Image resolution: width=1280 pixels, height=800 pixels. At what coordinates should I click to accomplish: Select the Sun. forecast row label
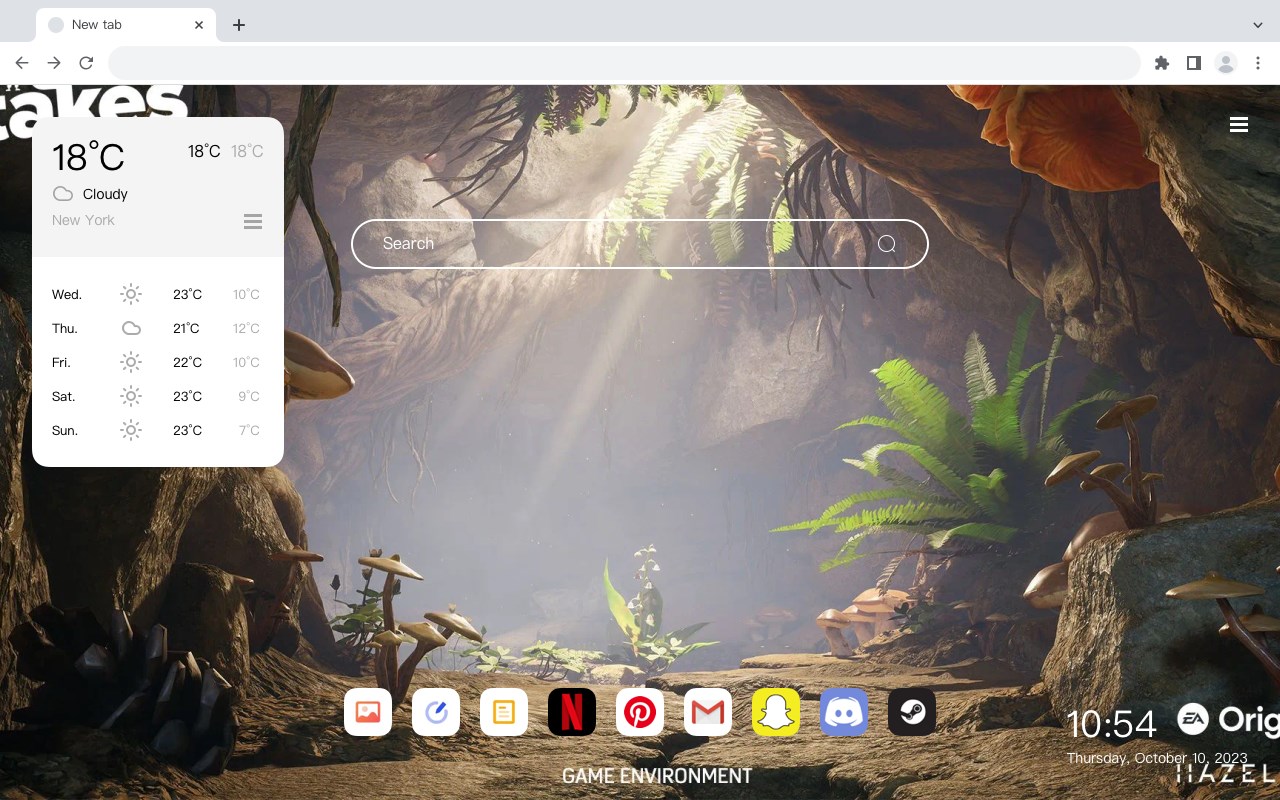tap(65, 430)
